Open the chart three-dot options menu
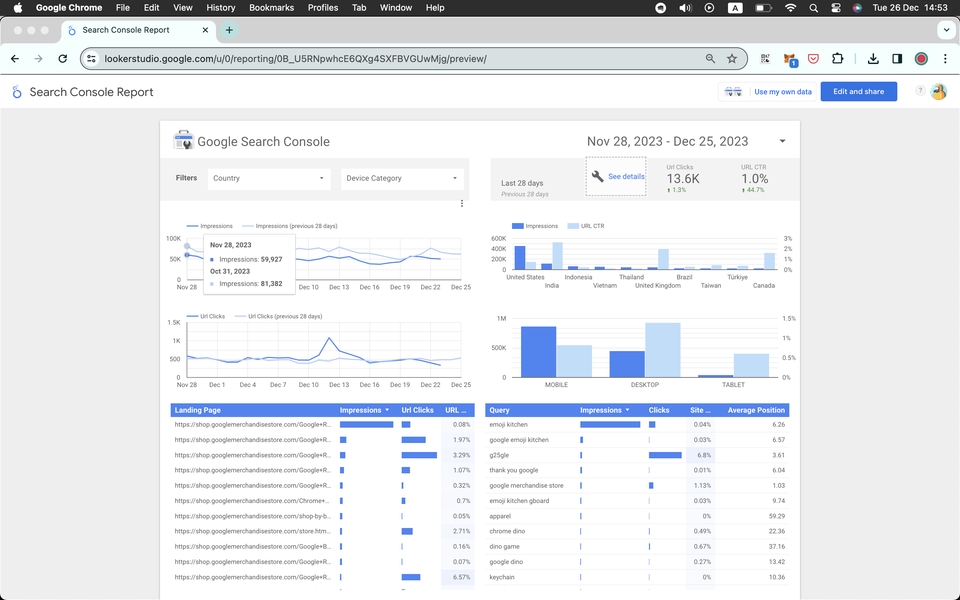 click(462, 204)
